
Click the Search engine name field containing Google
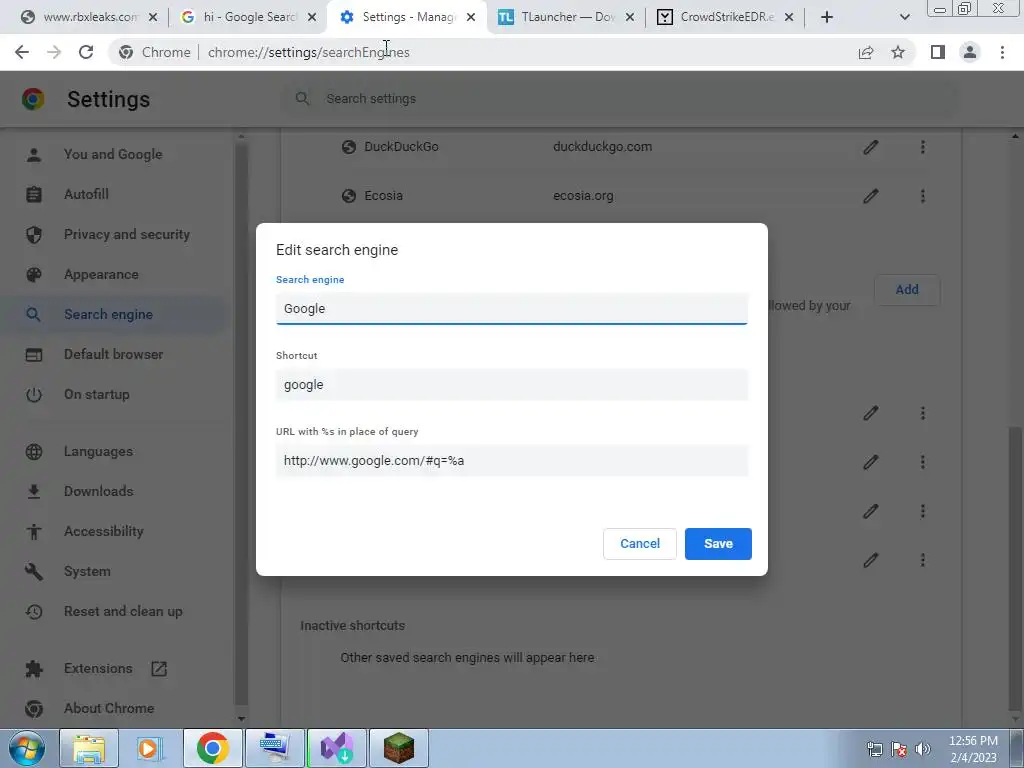click(511, 308)
